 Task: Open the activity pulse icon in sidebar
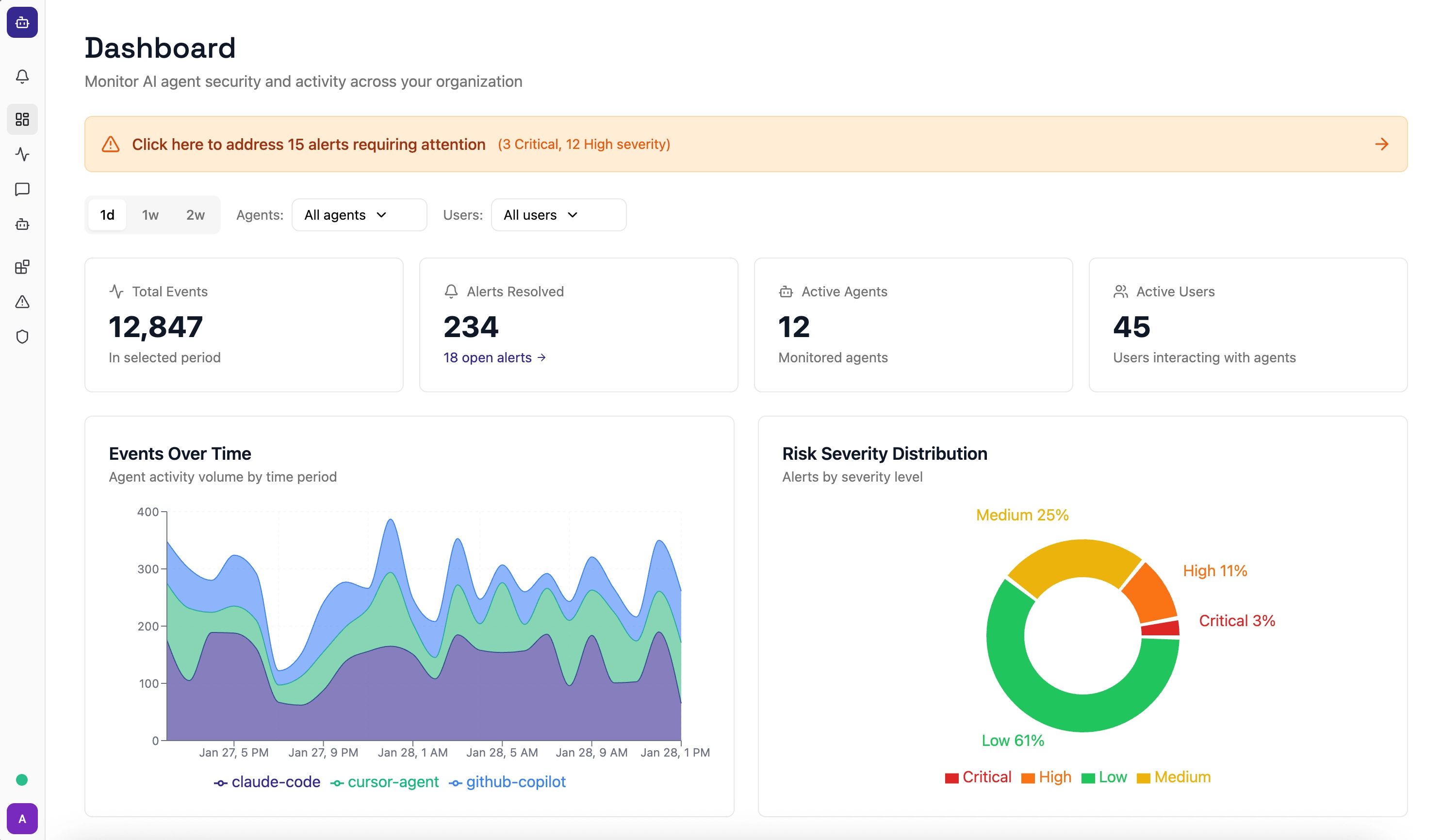pos(22,154)
